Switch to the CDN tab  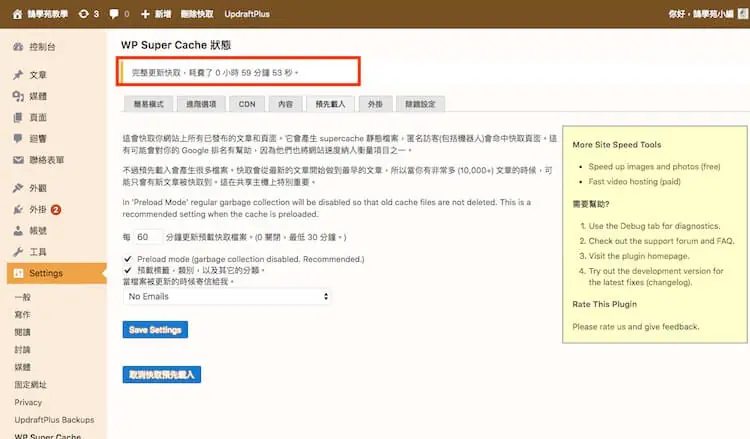(x=247, y=104)
